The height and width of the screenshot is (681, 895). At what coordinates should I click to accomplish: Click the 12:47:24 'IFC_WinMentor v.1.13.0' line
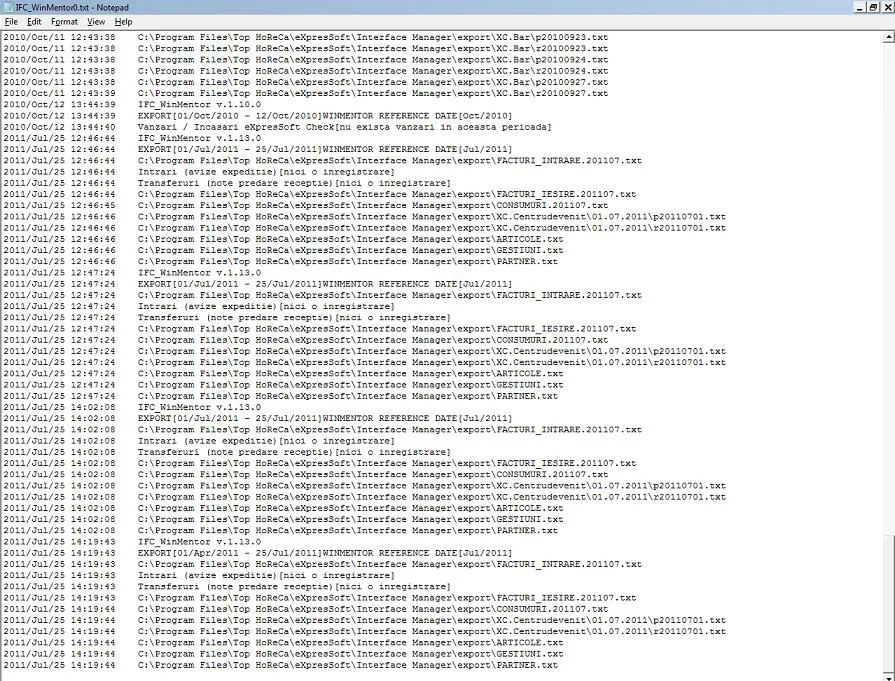point(132,273)
